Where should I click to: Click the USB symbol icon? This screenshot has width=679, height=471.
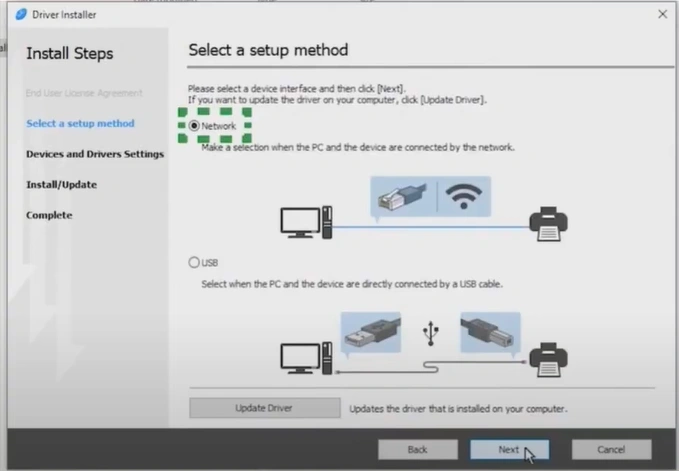[430, 333]
